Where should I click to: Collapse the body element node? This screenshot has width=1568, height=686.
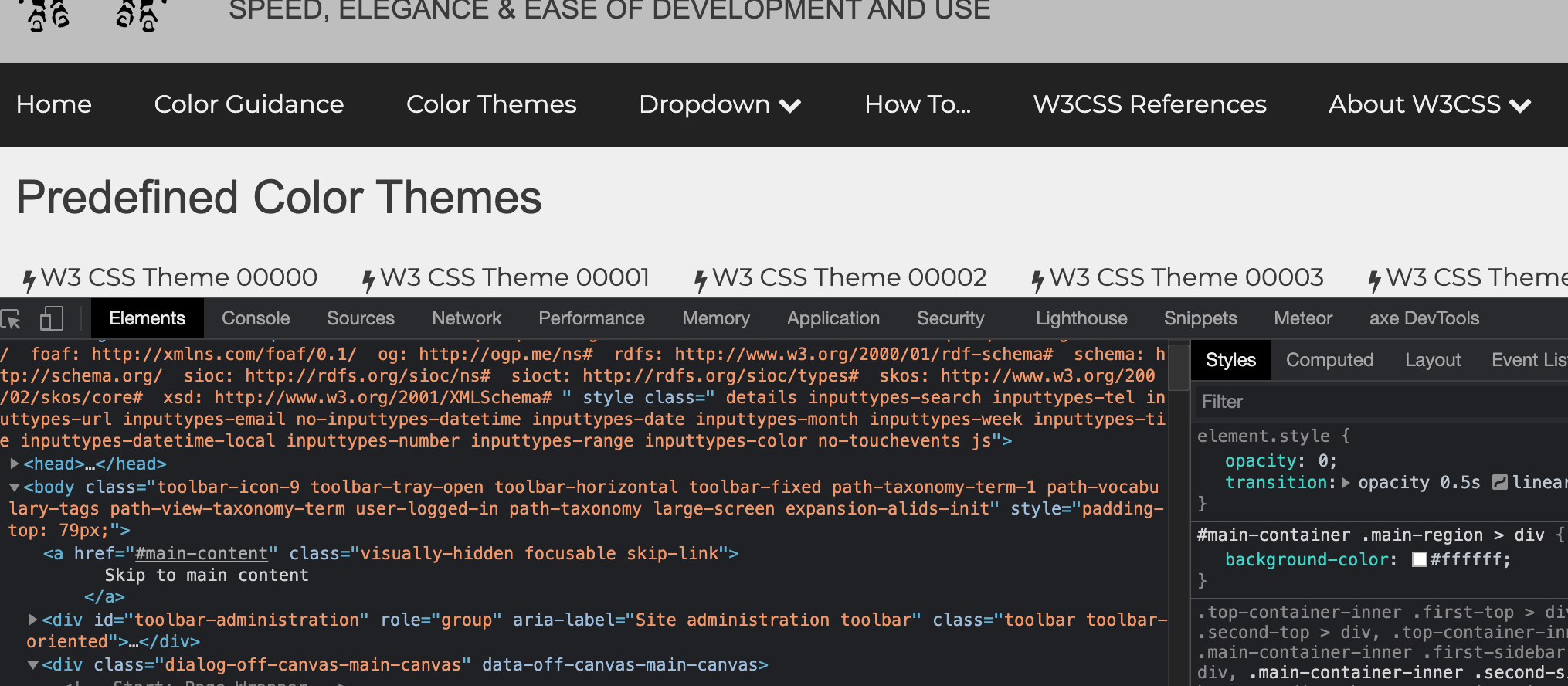[14, 487]
